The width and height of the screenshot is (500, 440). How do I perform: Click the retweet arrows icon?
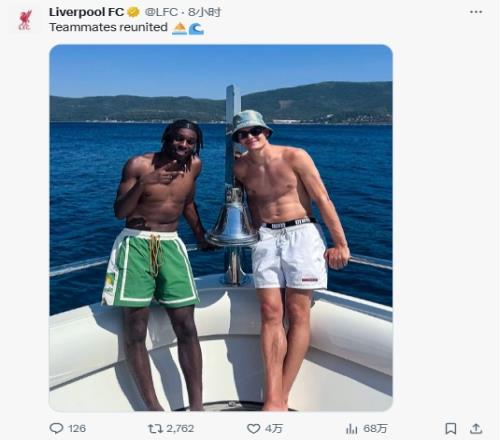coord(155,429)
